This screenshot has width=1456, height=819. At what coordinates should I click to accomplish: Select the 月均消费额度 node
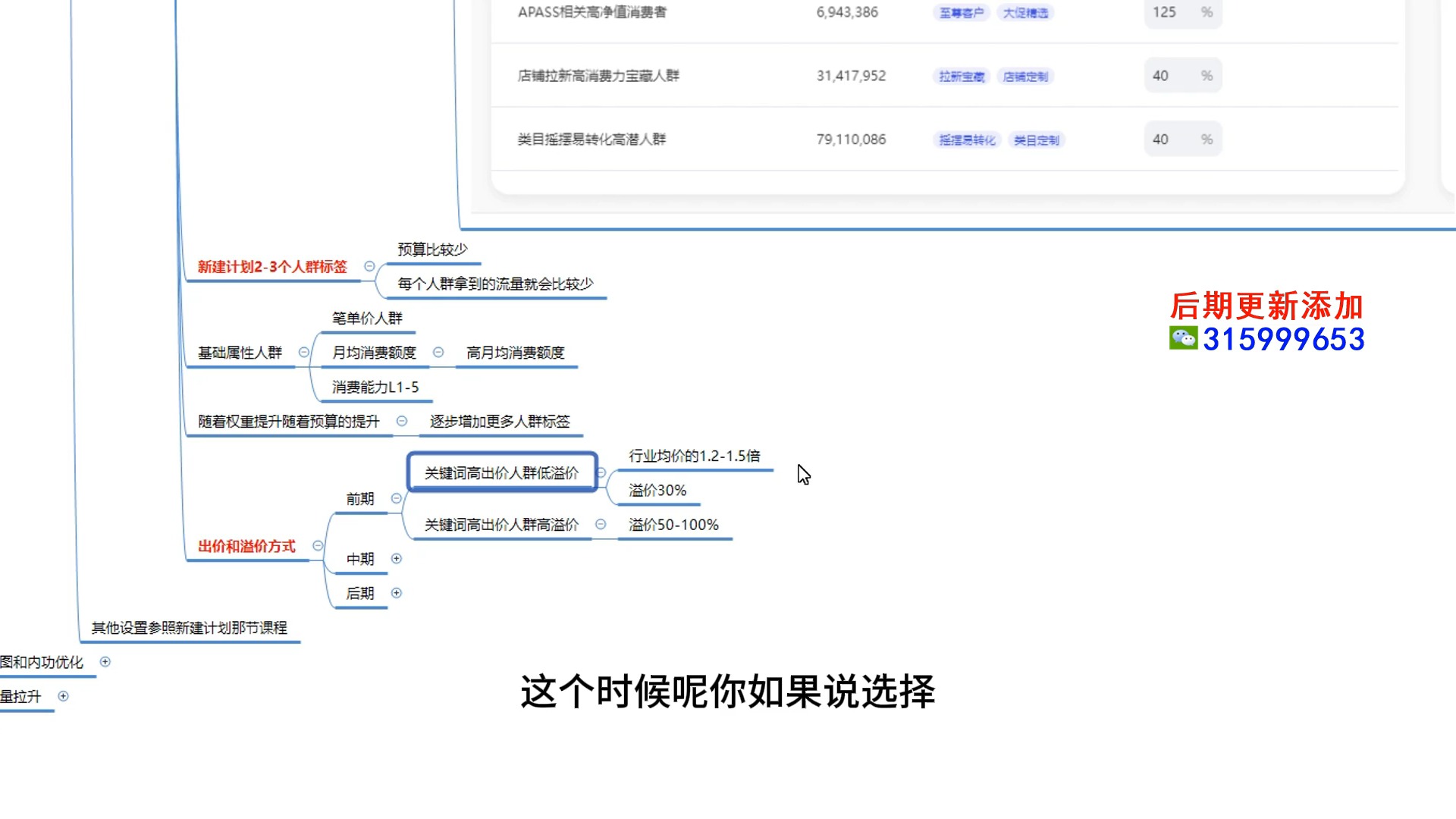pos(374,353)
